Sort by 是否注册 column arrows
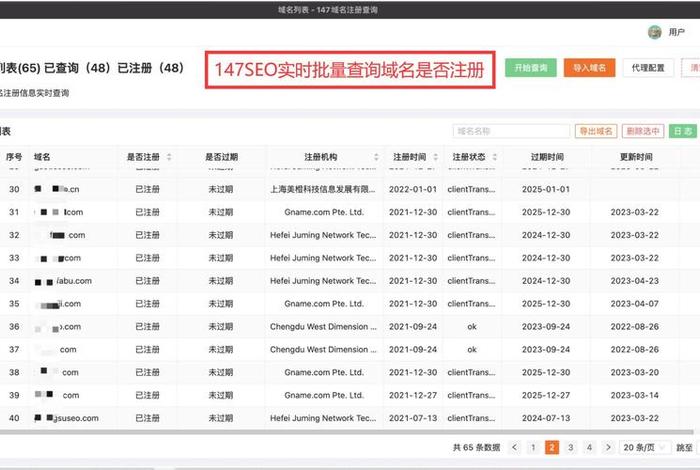The width and height of the screenshot is (700, 470). pos(169,157)
